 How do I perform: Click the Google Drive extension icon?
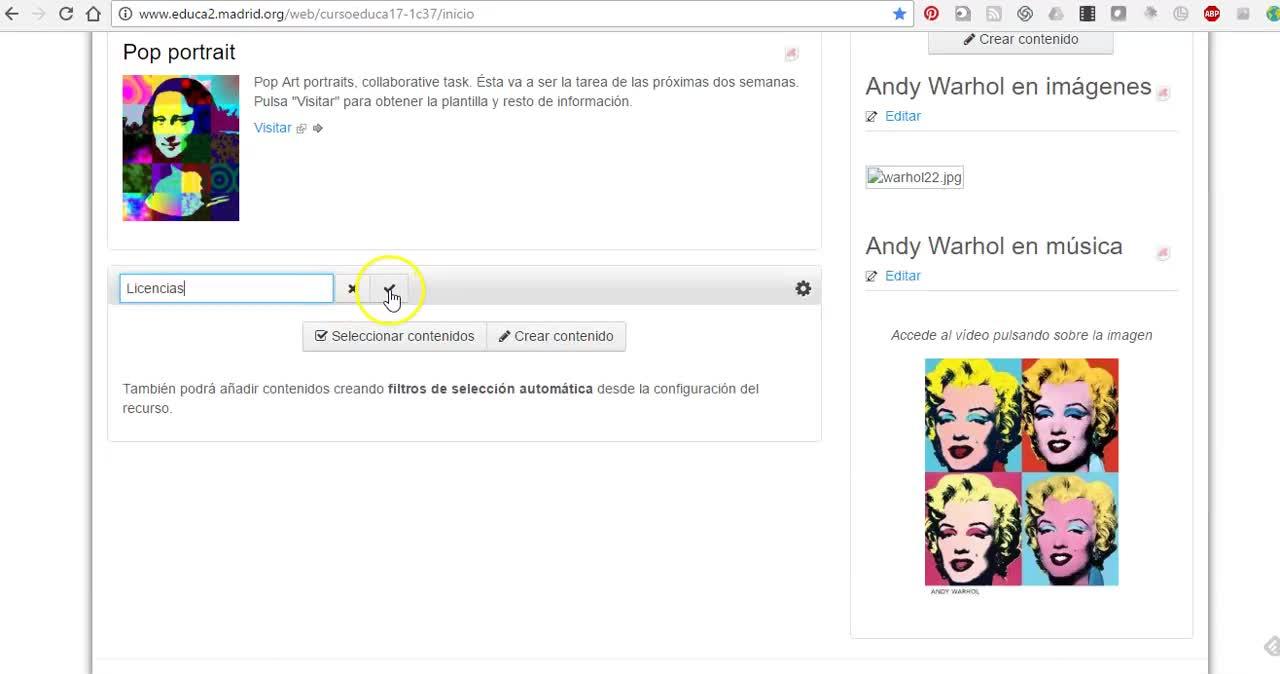1056,14
